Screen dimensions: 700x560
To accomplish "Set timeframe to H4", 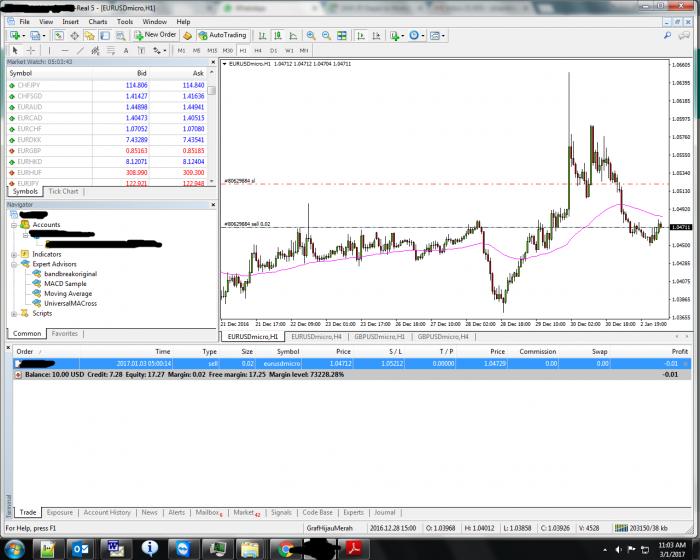I will tap(258, 50).
